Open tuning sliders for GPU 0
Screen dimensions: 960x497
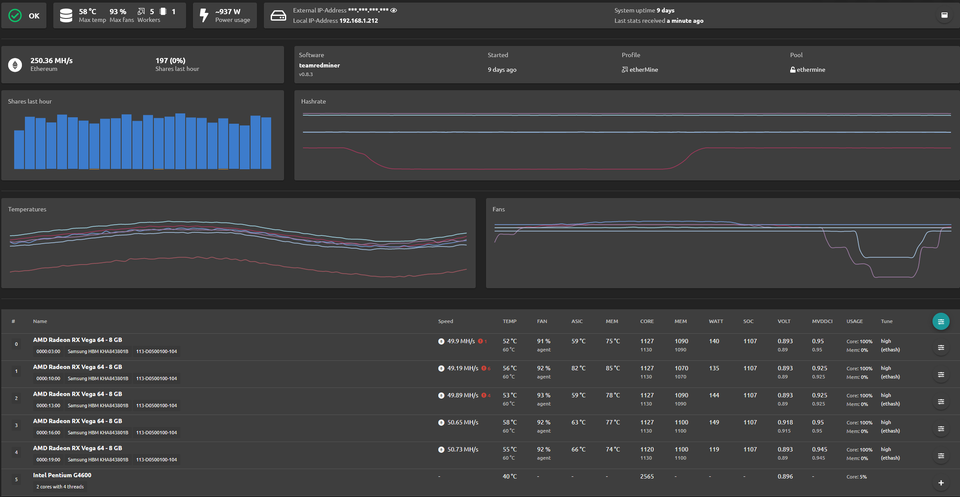pos(941,348)
